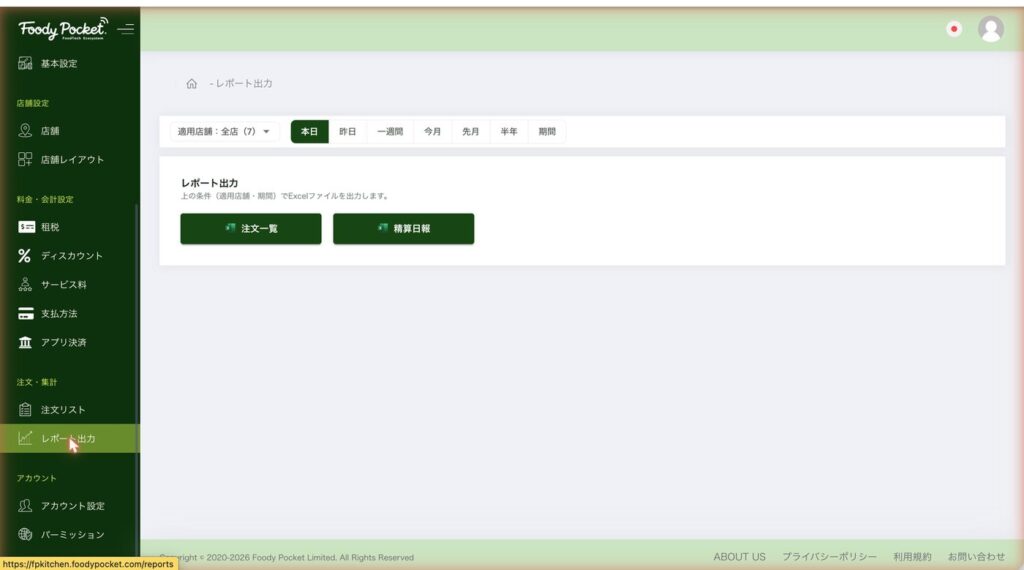Screen dimensions: 1024x570
Task: Click the ABOUT US footer link
Action: click(x=739, y=557)
